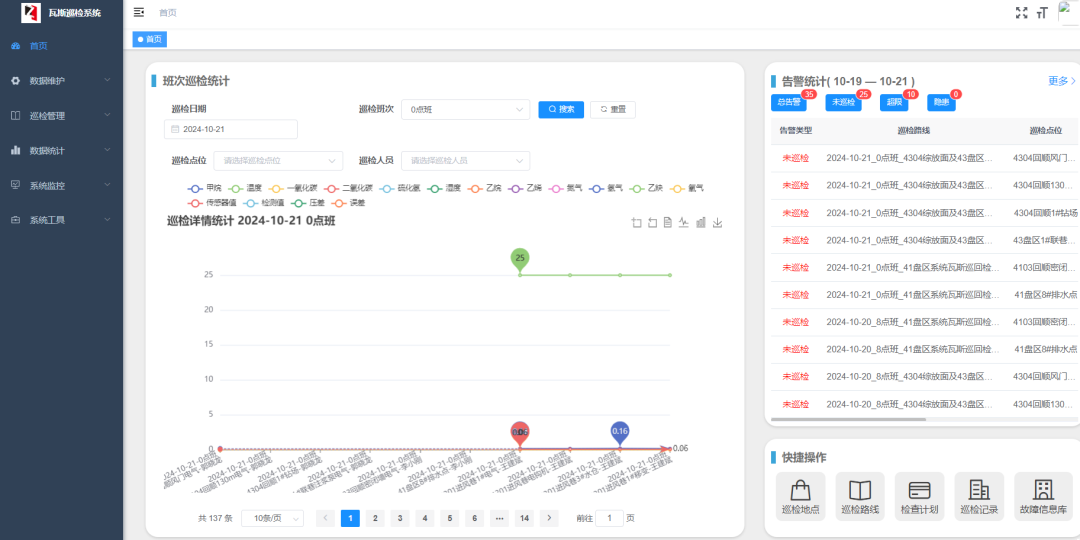The height and width of the screenshot is (540, 1080).
Task: Expand 系统监控 menu in sidebar
Action: [x=61, y=185]
